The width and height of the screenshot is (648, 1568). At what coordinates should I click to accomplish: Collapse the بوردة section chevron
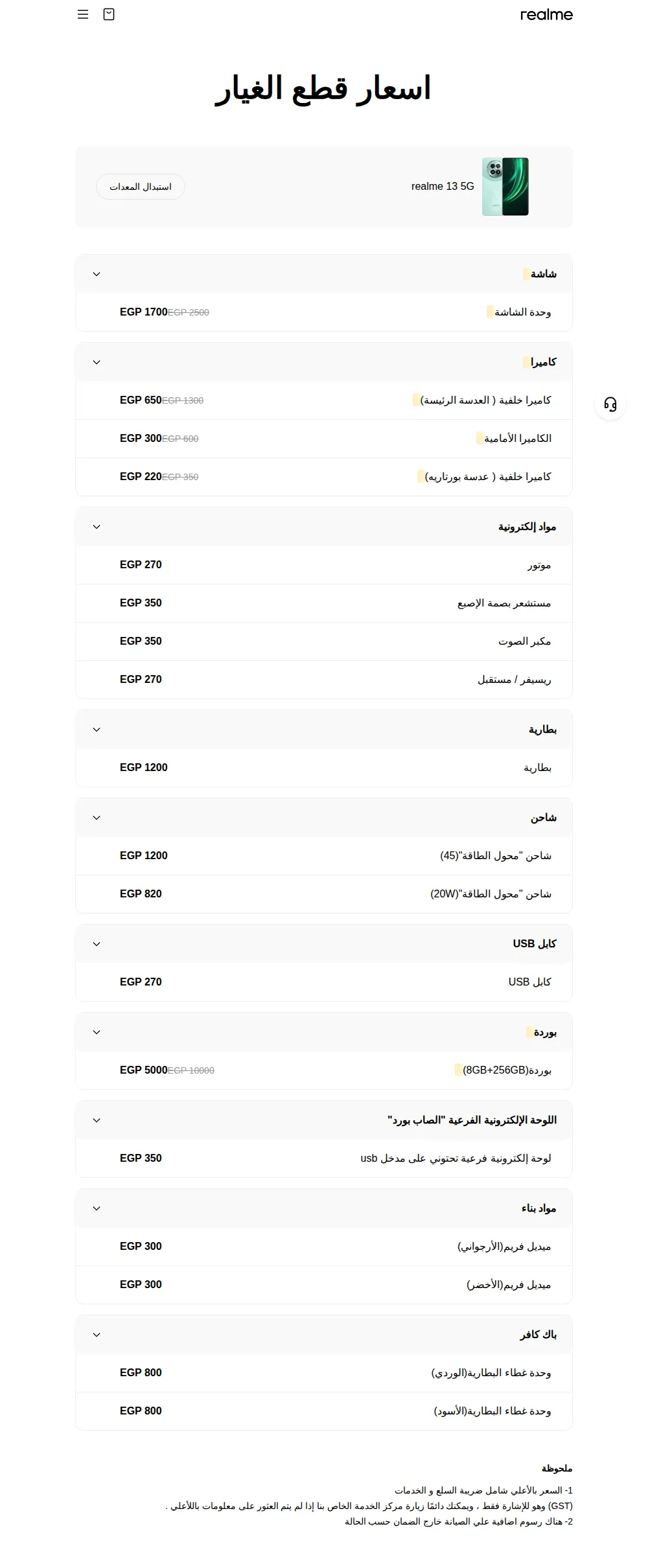point(97,1032)
